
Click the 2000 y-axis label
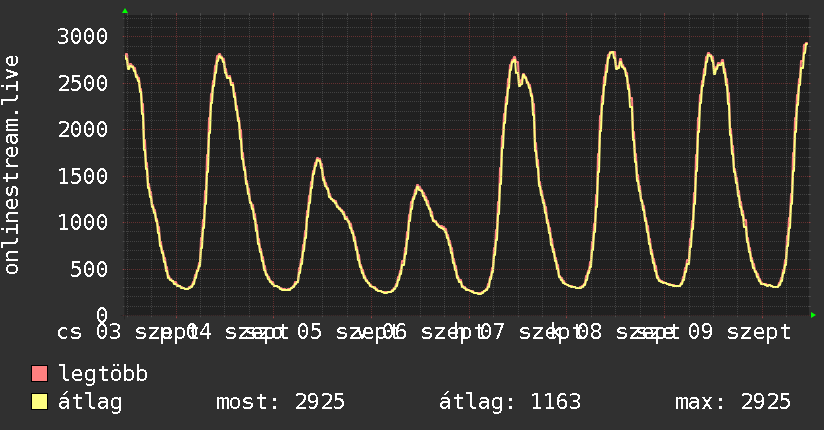(x=83, y=129)
